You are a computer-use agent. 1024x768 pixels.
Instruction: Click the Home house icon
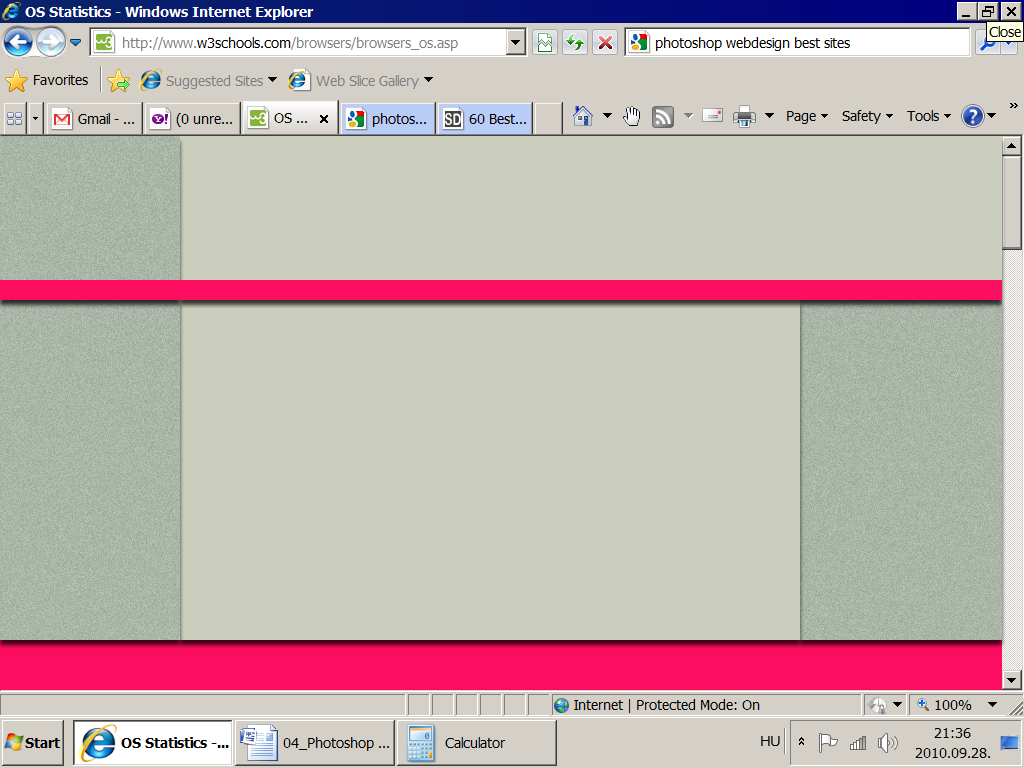[x=583, y=116]
